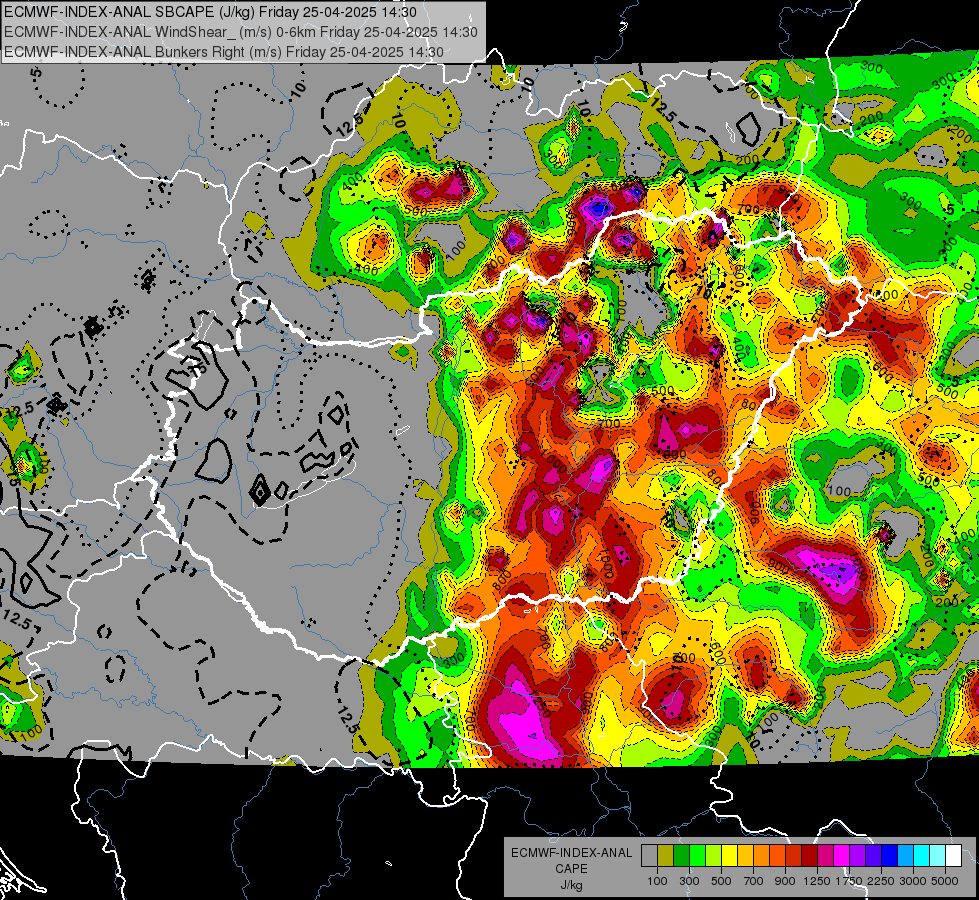
Task: Click the 900 legend tick value
Action: pos(785,881)
